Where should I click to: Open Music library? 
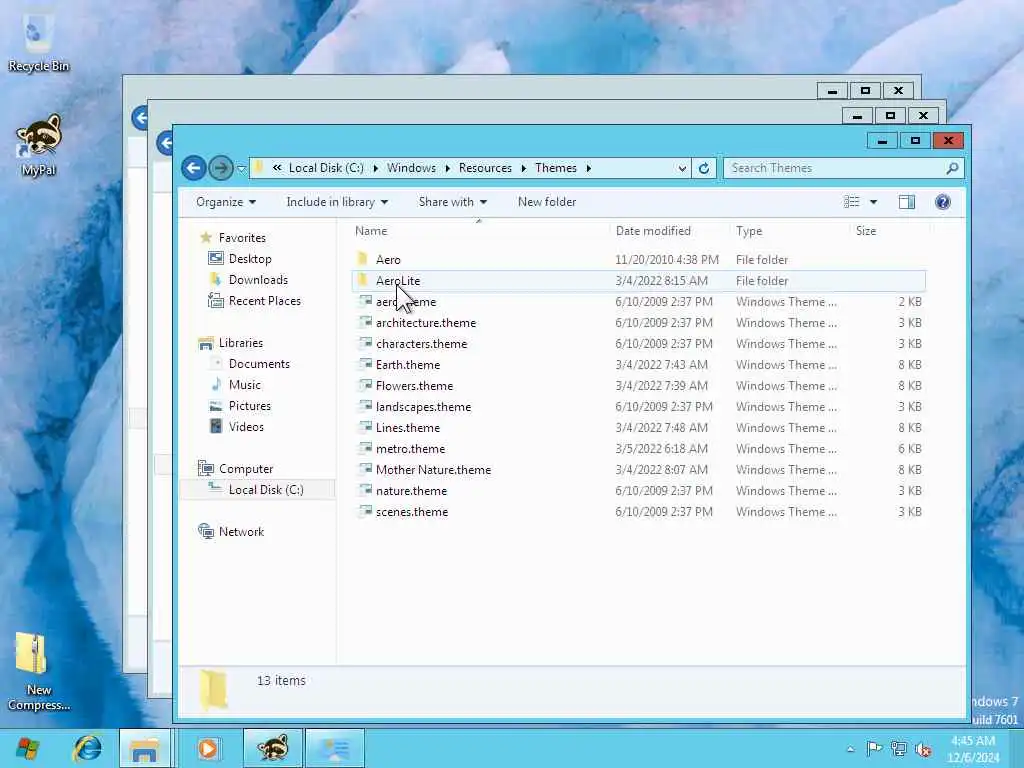tap(244, 385)
